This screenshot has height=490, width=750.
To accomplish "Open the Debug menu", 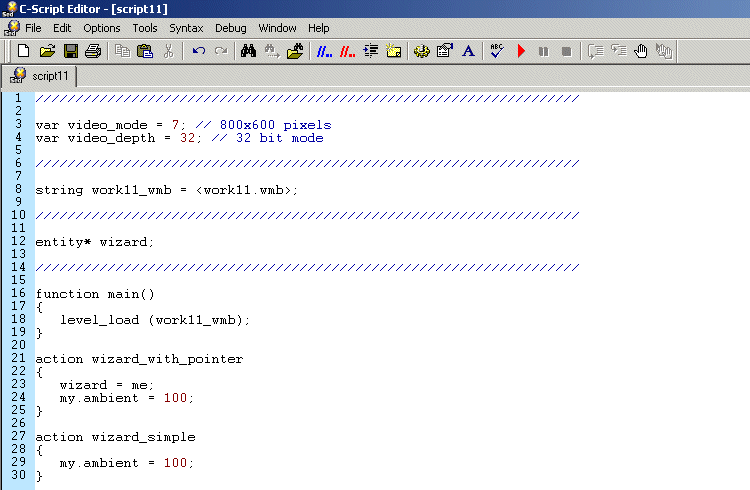I will click(230, 28).
